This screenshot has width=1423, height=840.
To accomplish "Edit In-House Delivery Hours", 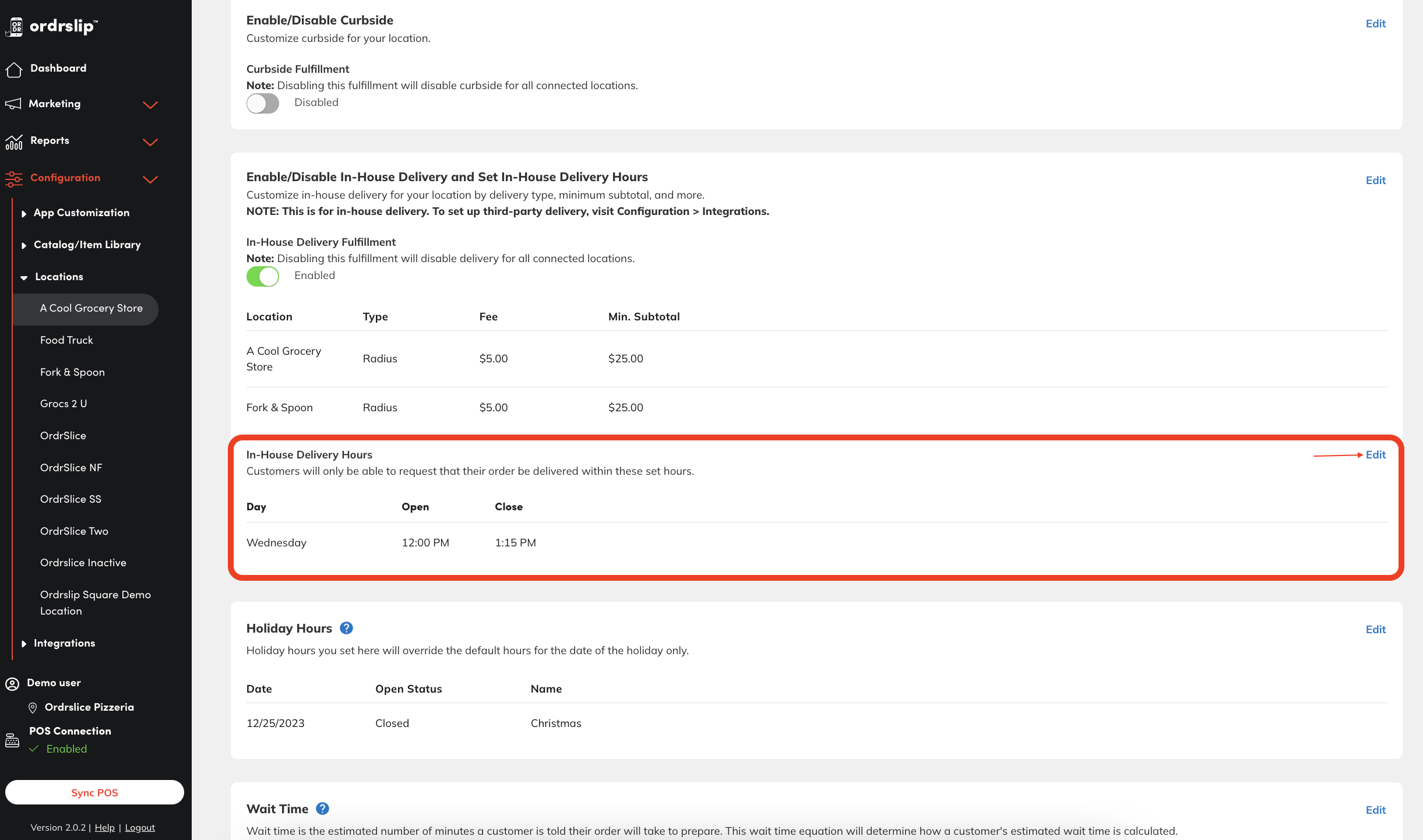I will coord(1375,454).
